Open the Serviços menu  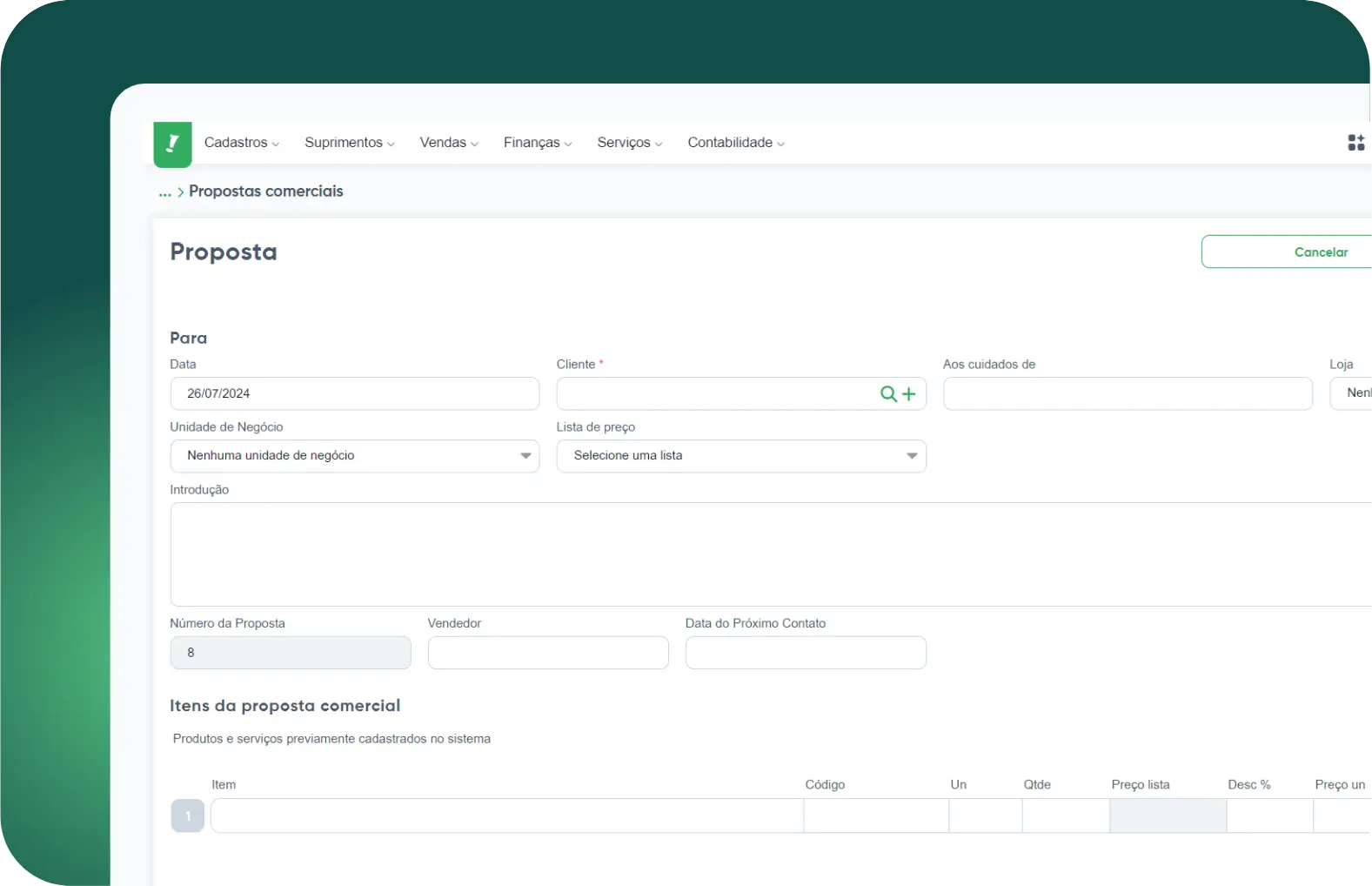(x=630, y=143)
